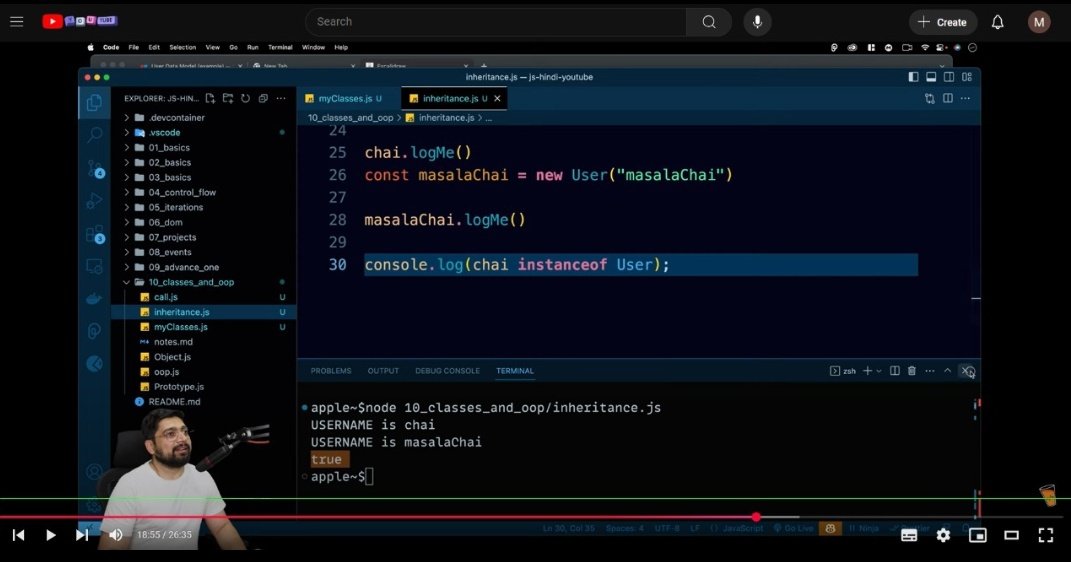Open video player settings gear
The width and height of the screenshot is (1071, 562).
(x=943, y=535)
